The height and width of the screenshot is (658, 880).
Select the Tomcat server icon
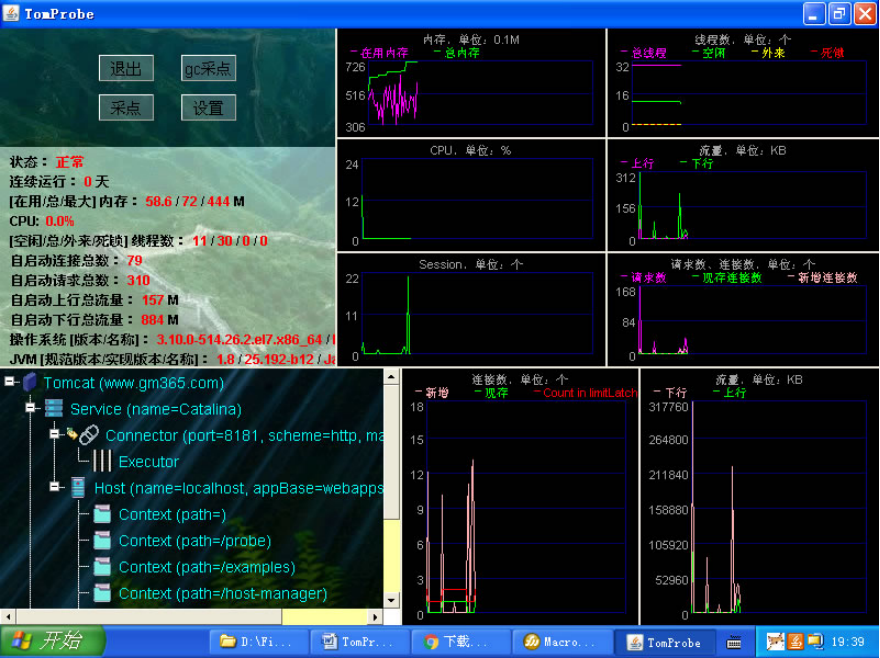click(x=30, y=382)
